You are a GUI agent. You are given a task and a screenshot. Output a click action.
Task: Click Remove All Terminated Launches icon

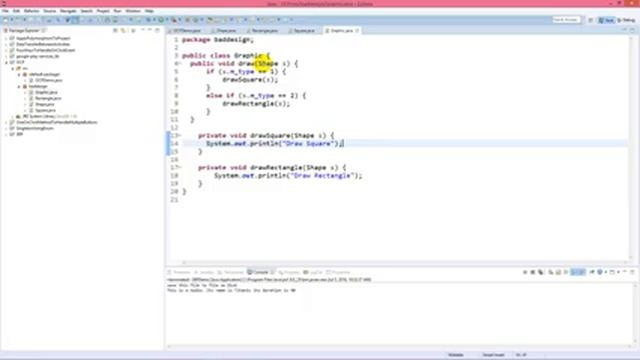pyautogui.click(x=540, y=272)
